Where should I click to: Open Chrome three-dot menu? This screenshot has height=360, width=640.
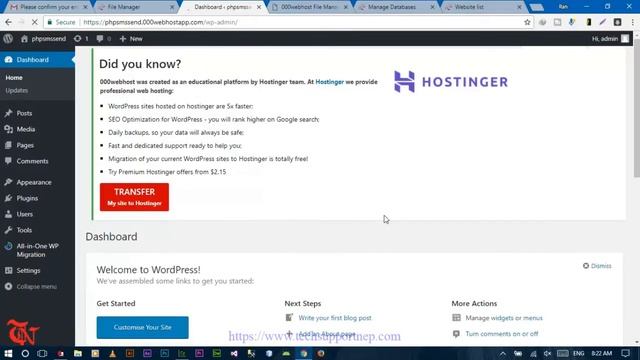tap(632, 22)
